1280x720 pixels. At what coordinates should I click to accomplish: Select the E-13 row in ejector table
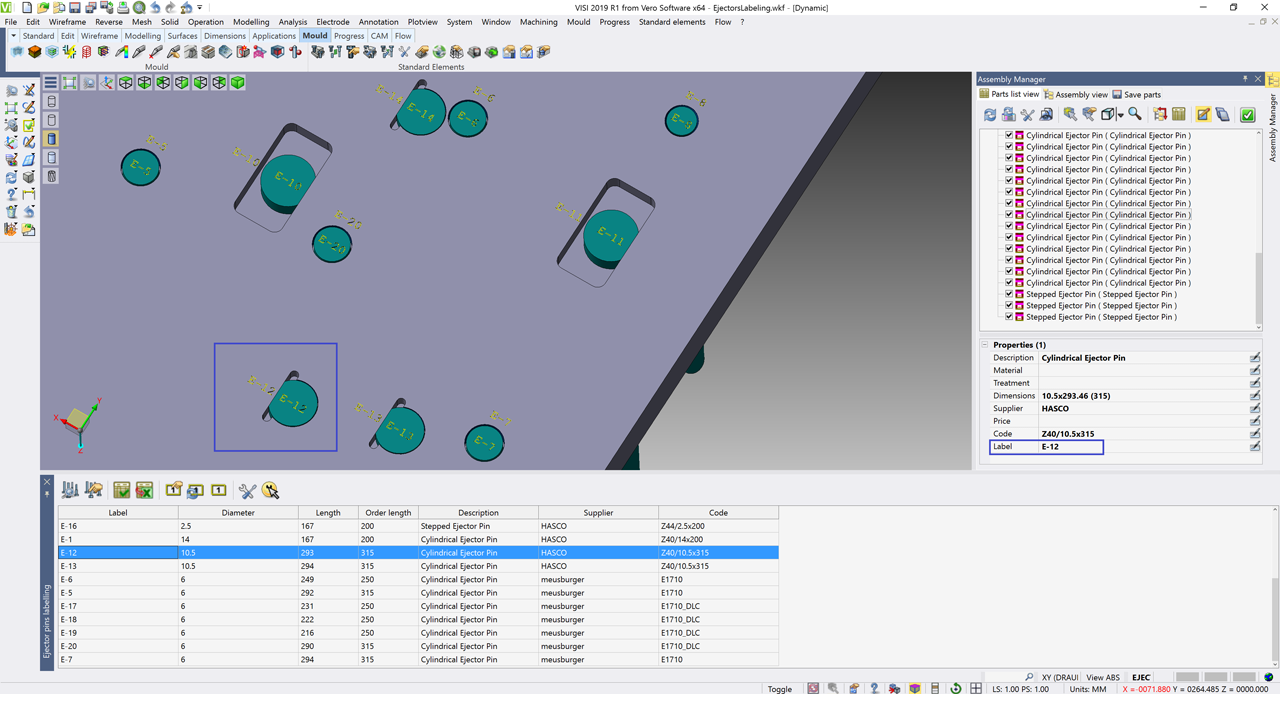[418, 566]
